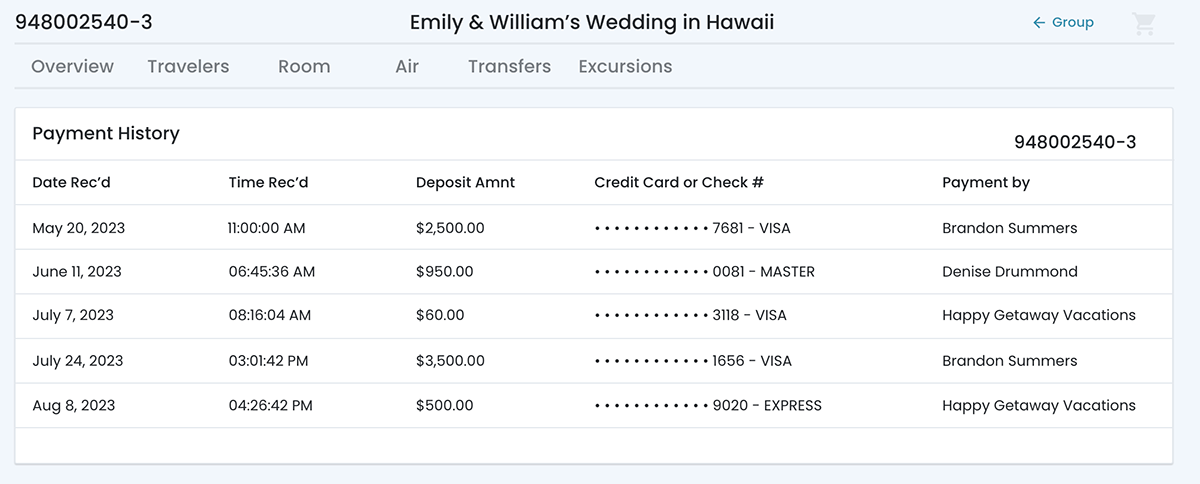1200x484 pixels.
Task: Click the booking number in page header
Action: [84, 23]
